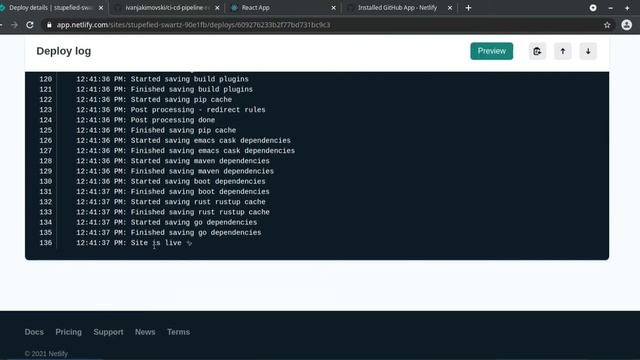Select line 131 Finished saving boot dependencies
Viewport: 640px width, 360px height.
point(173,191)
